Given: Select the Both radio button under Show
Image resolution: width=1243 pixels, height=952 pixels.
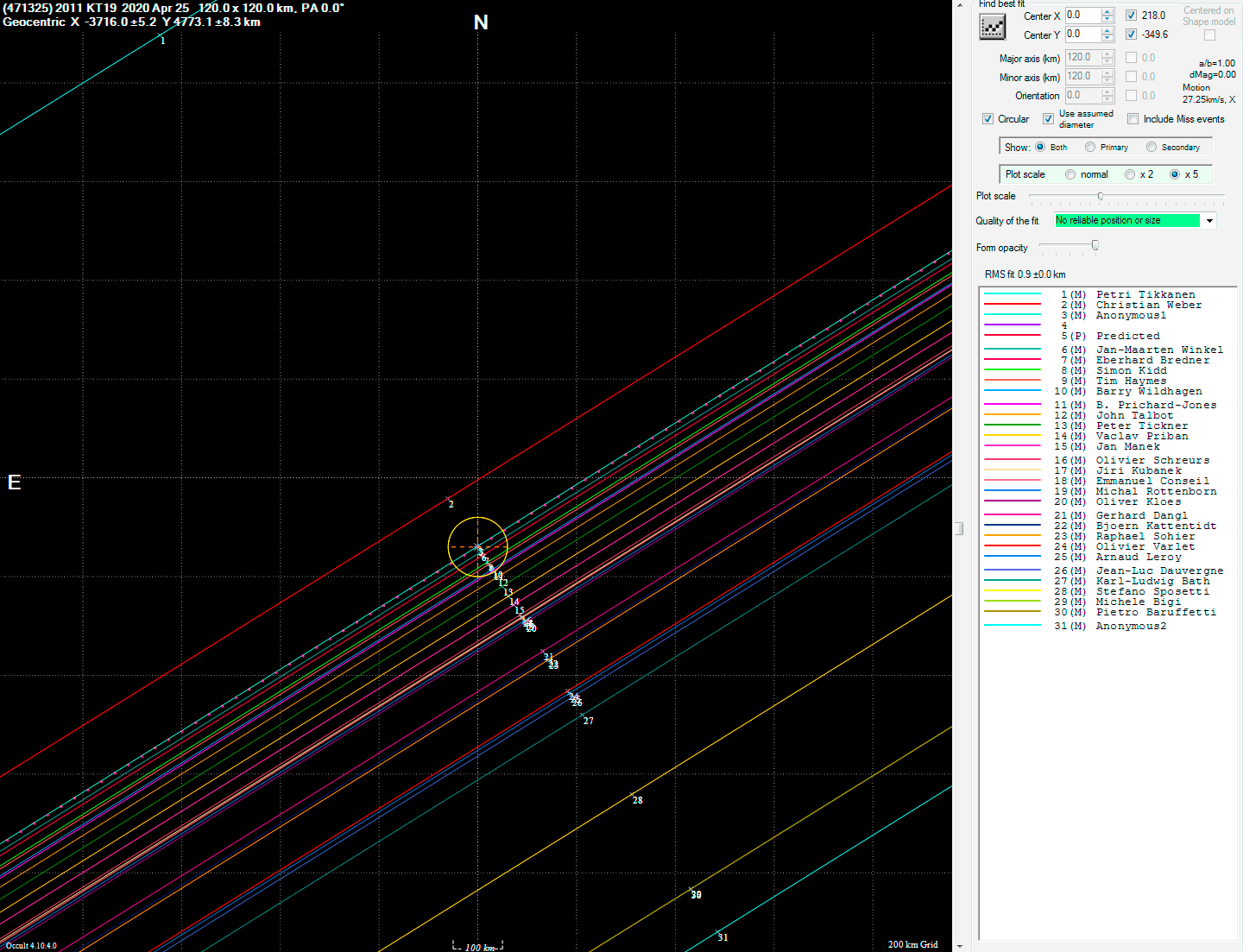Looking at the screenshot, I should coord(1040,147).
